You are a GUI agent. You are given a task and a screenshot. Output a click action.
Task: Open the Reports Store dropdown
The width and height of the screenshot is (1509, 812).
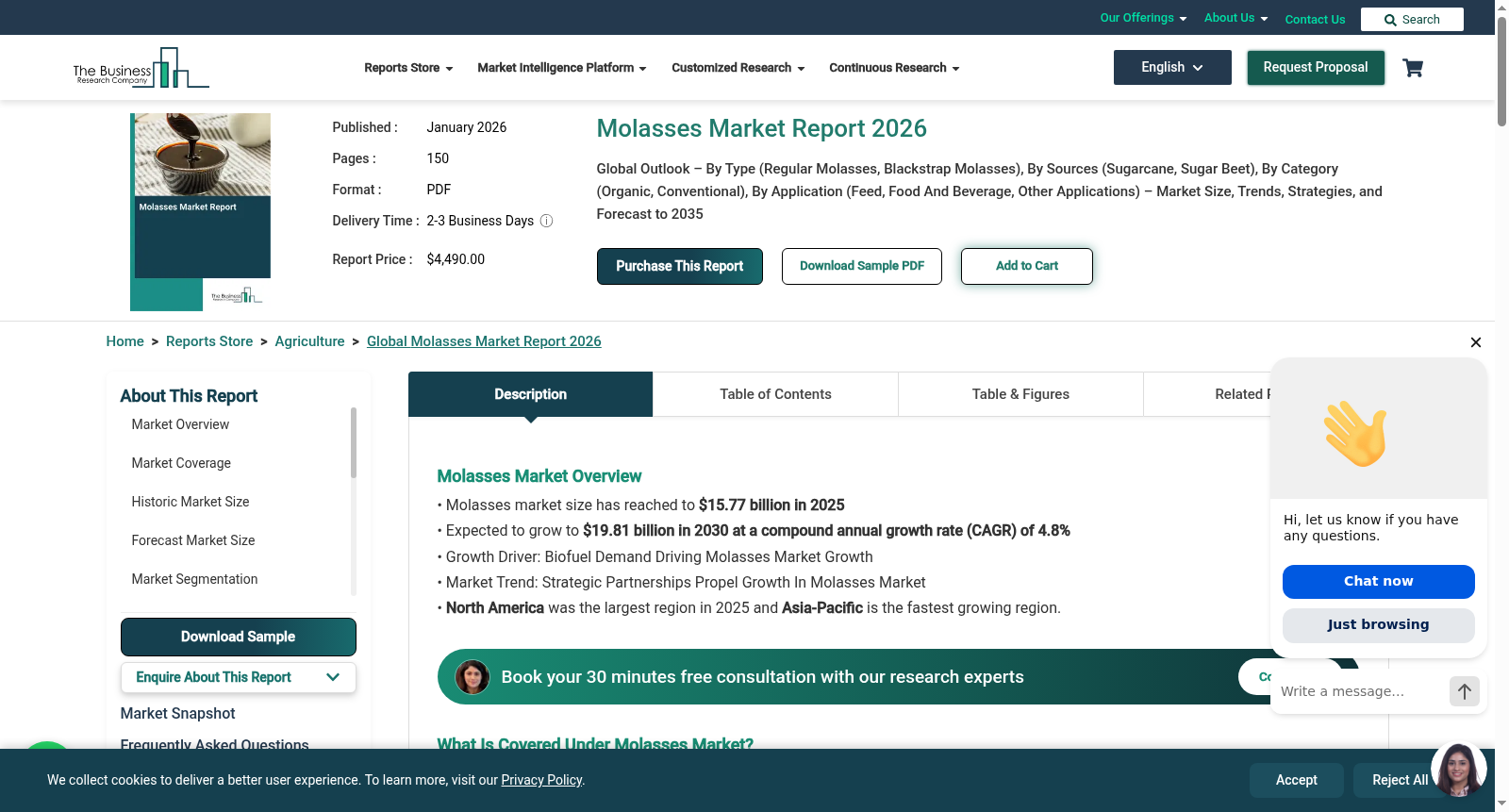coord(408,68)
